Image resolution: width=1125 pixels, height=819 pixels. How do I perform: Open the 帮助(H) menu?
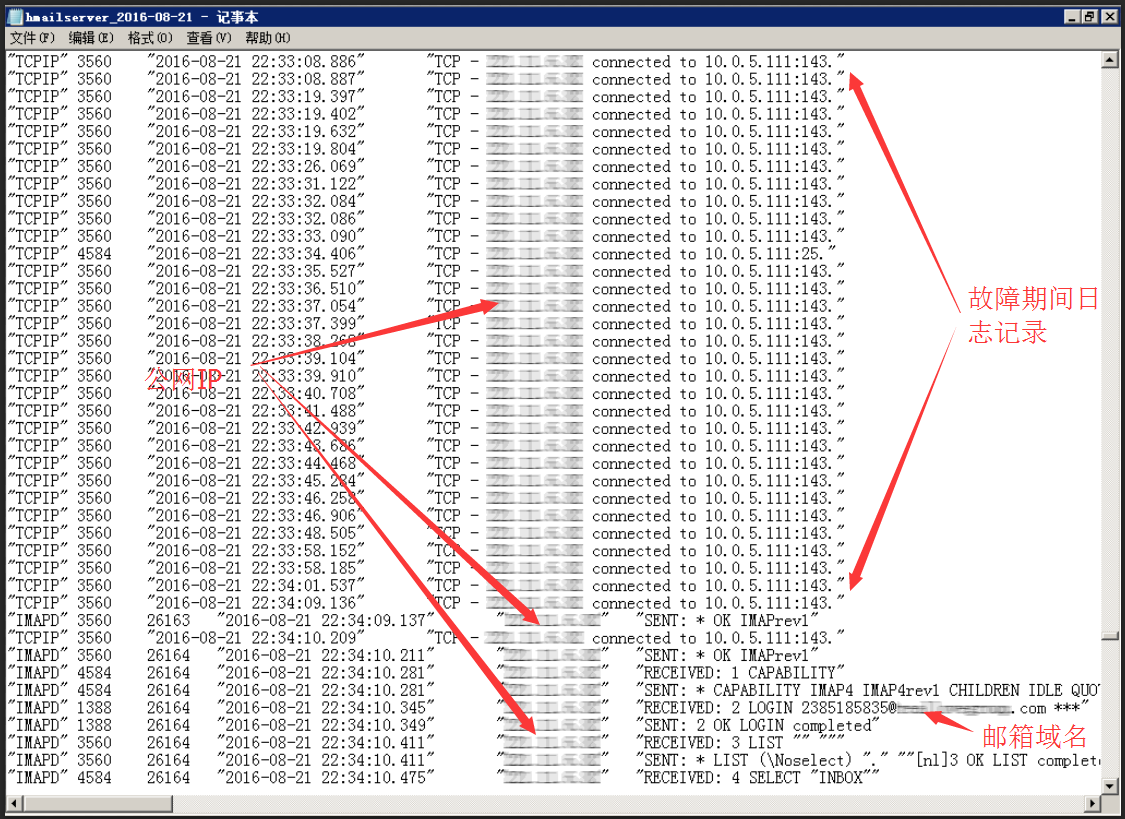[268, 38]
